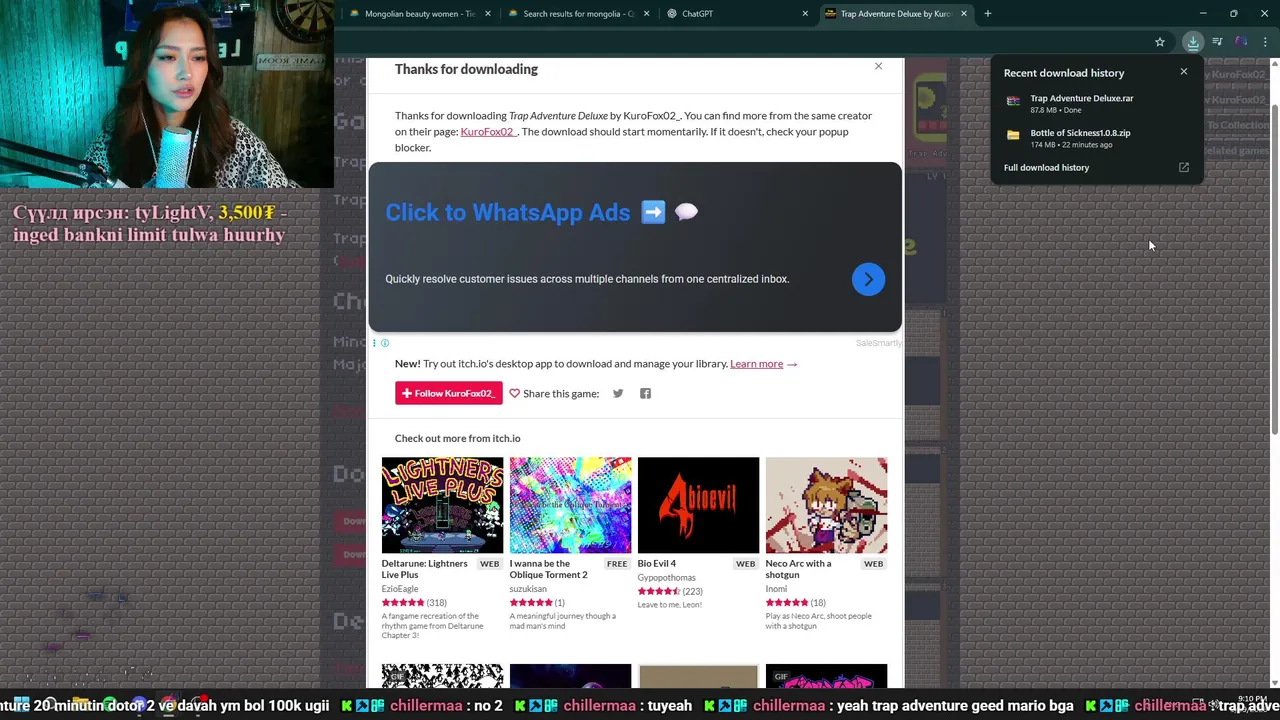Viewport: 1280px width, 720px height.
Task: Follow KuroFox02_ with the red button
Action: (x=448, y=393)
